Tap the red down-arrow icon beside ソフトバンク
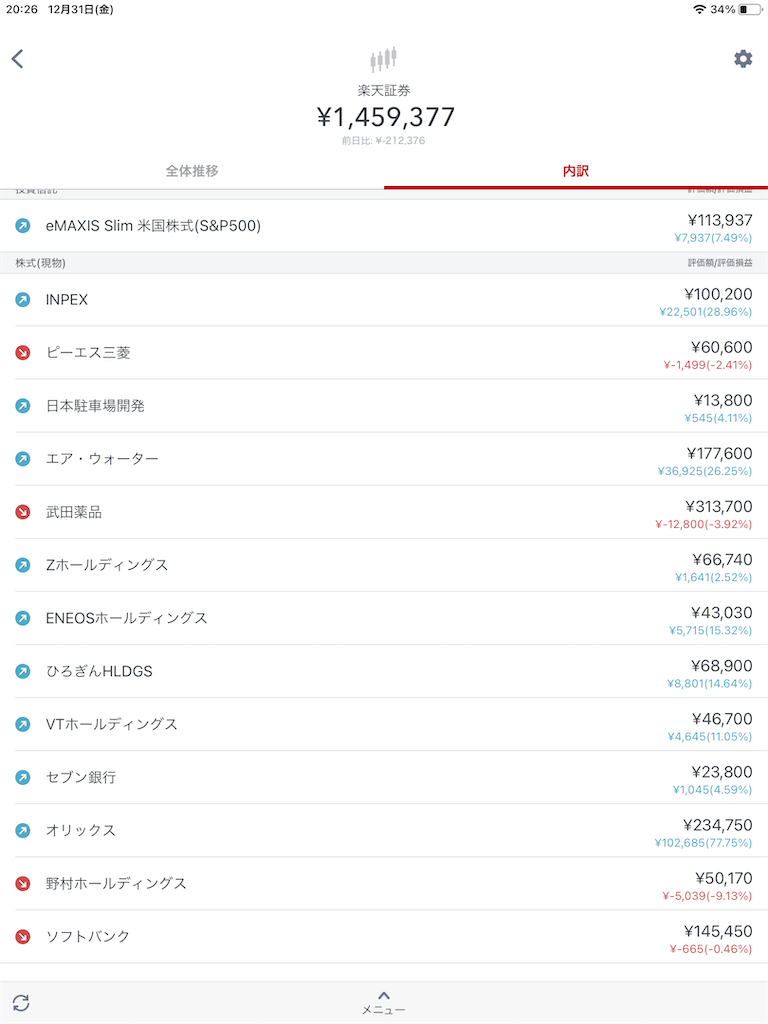Viewport: 768px width, 1024px height. pos(23,936)
